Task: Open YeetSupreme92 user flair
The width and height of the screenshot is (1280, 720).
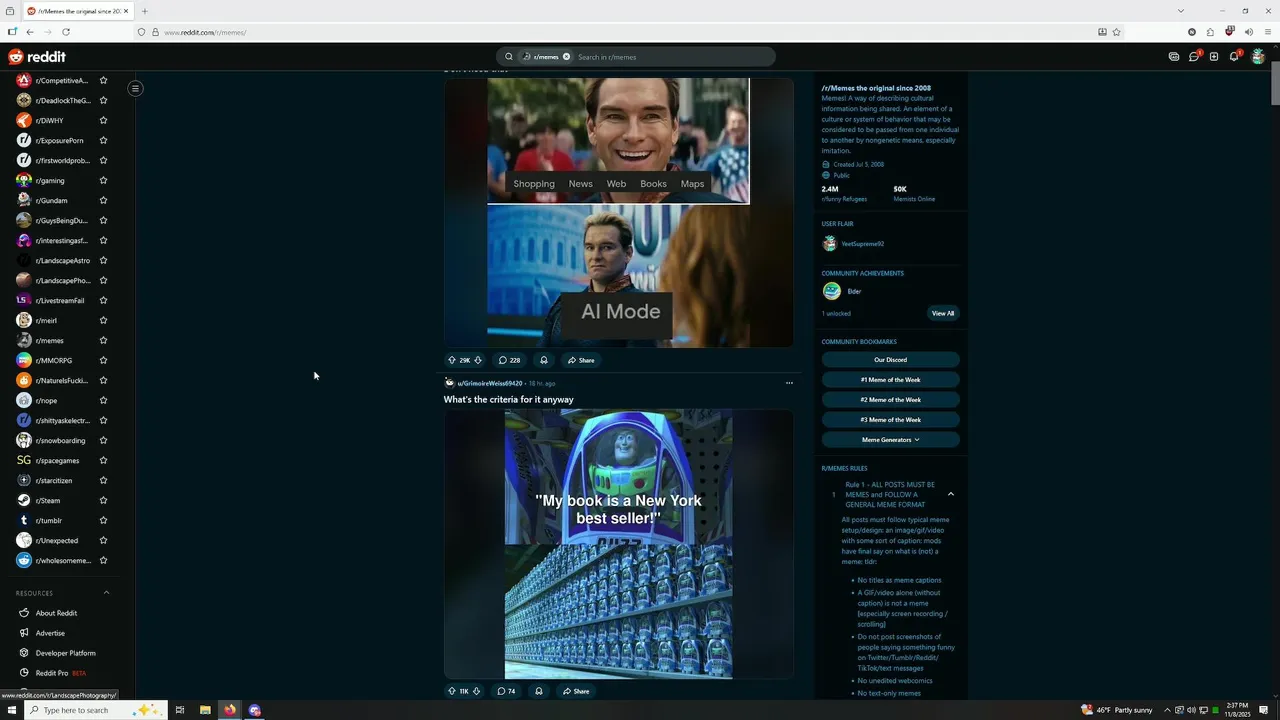Action: [862, 244]
